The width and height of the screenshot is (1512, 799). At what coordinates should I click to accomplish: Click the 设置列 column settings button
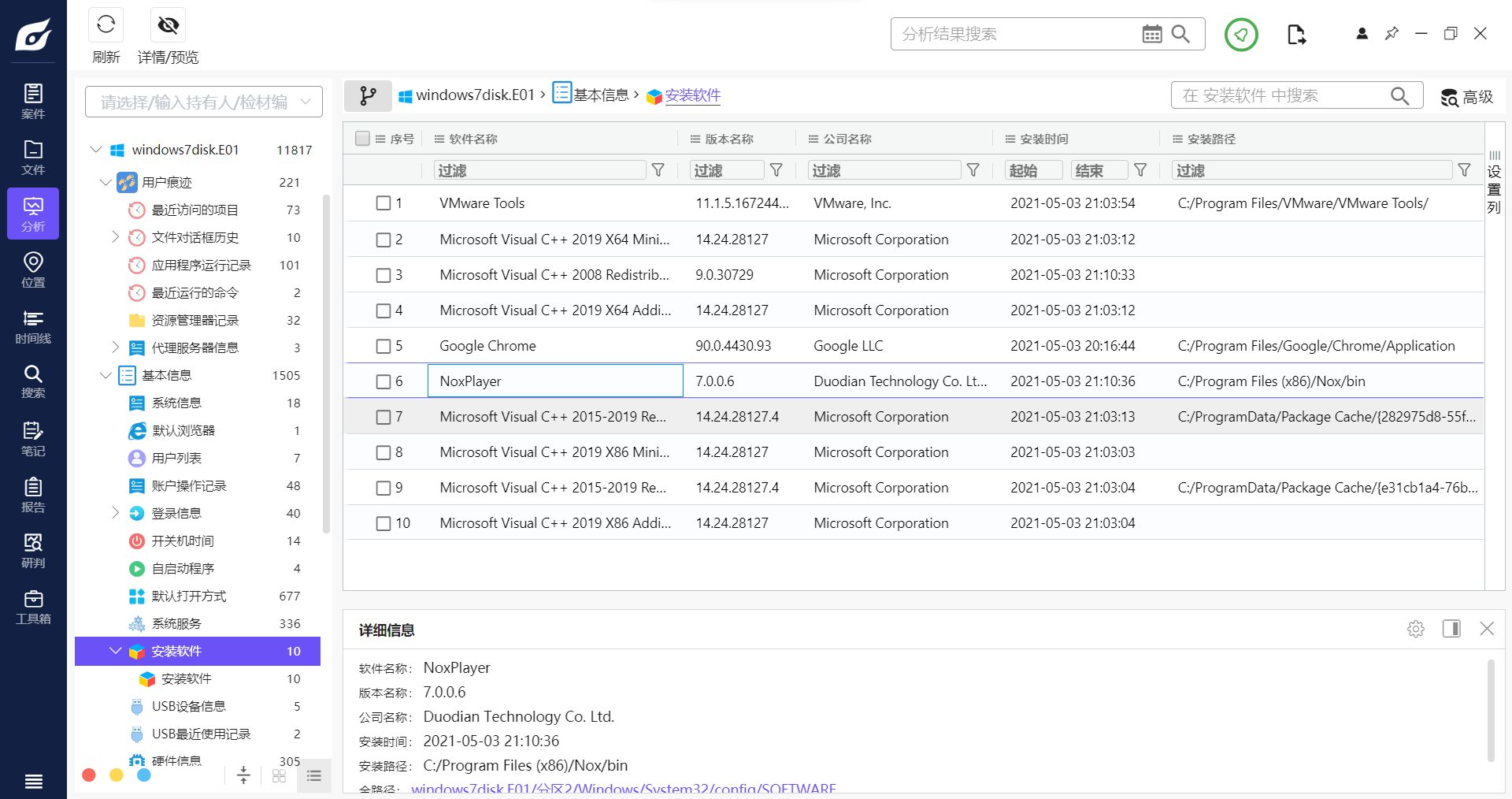1494,181
